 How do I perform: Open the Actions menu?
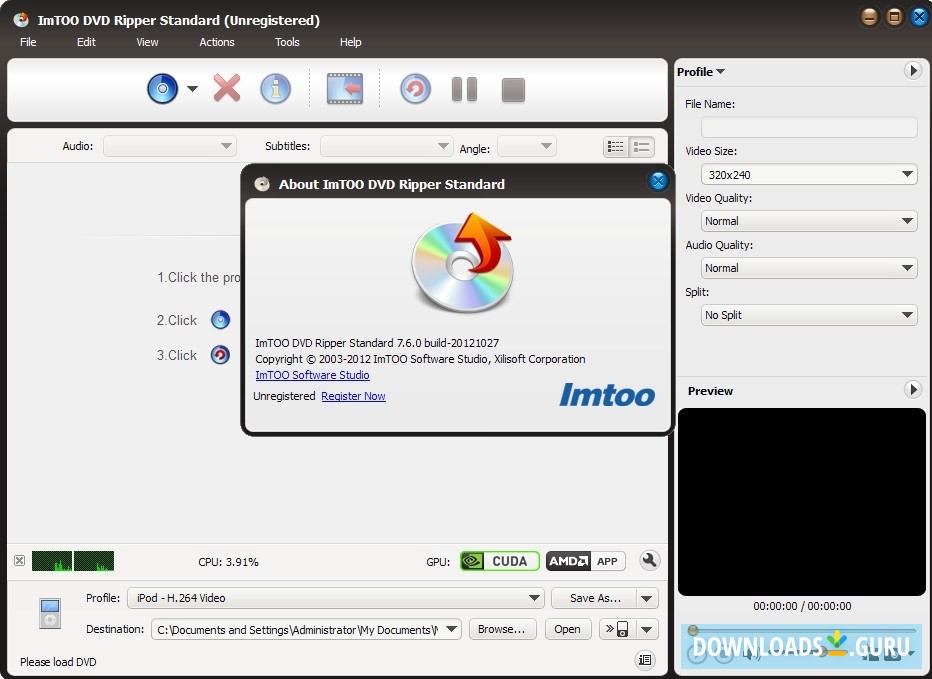click(x=216, y=42)
